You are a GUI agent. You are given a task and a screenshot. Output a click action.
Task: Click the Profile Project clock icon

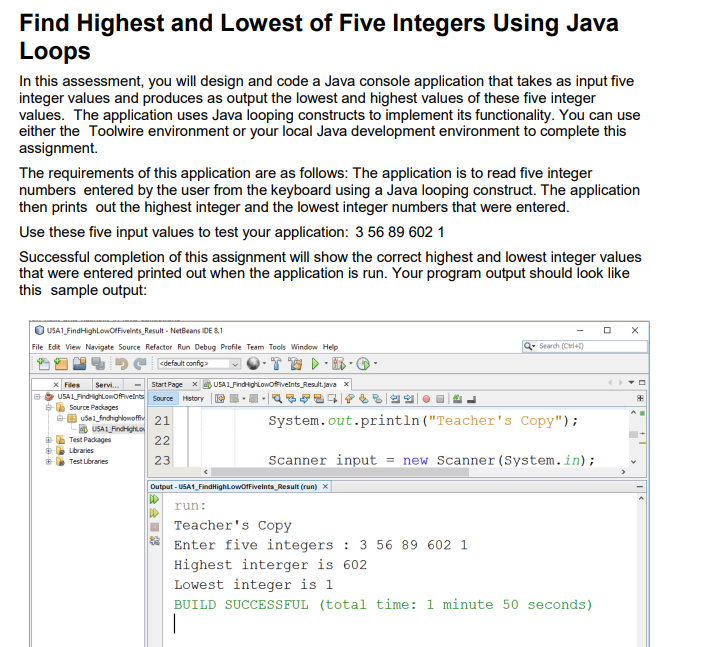pos(363,364)
